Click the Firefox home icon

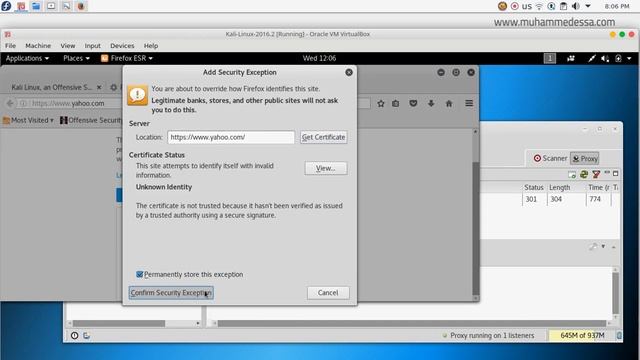point(449,104)
